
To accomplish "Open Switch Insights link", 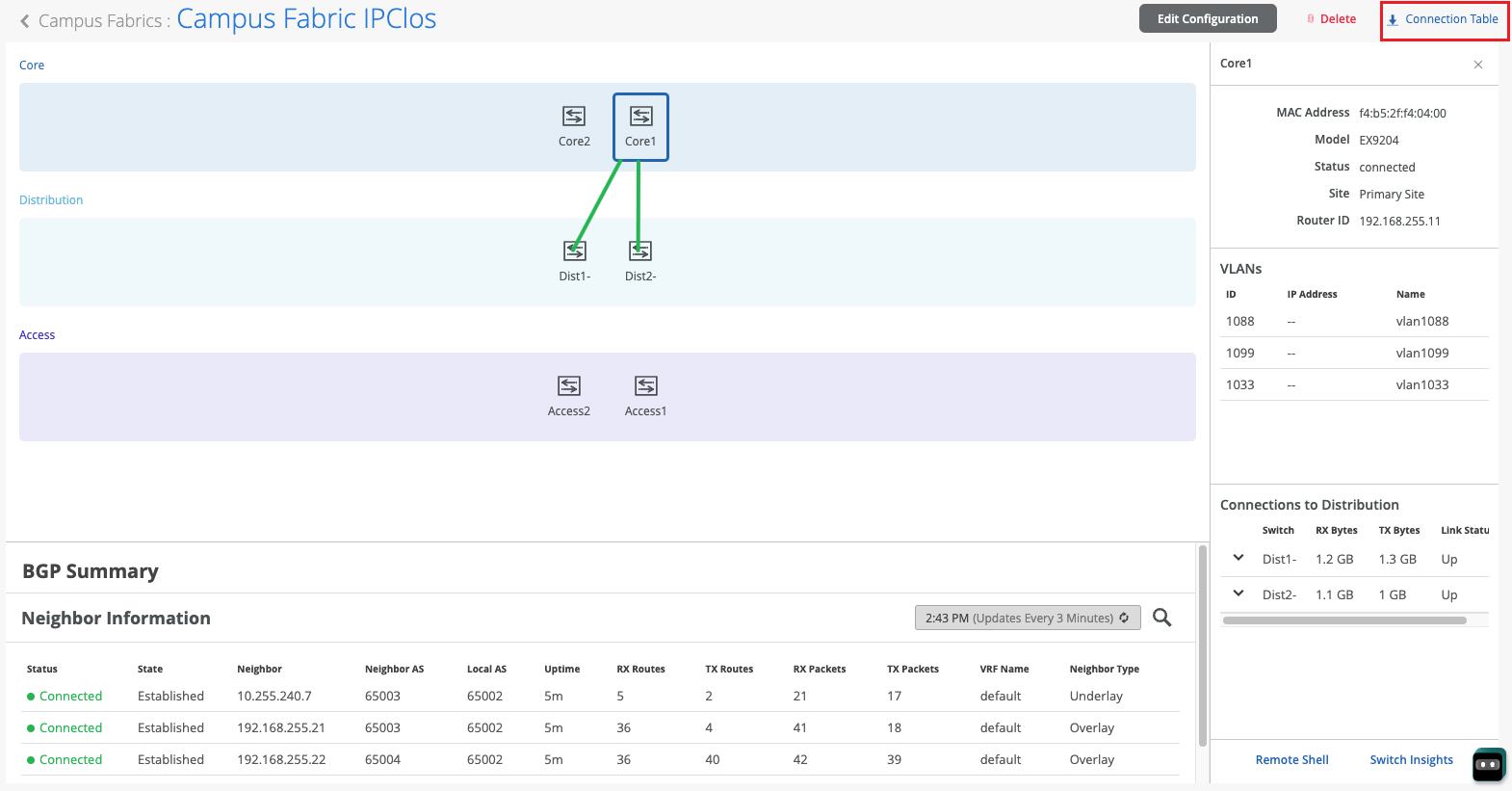I will (1411, 760).
